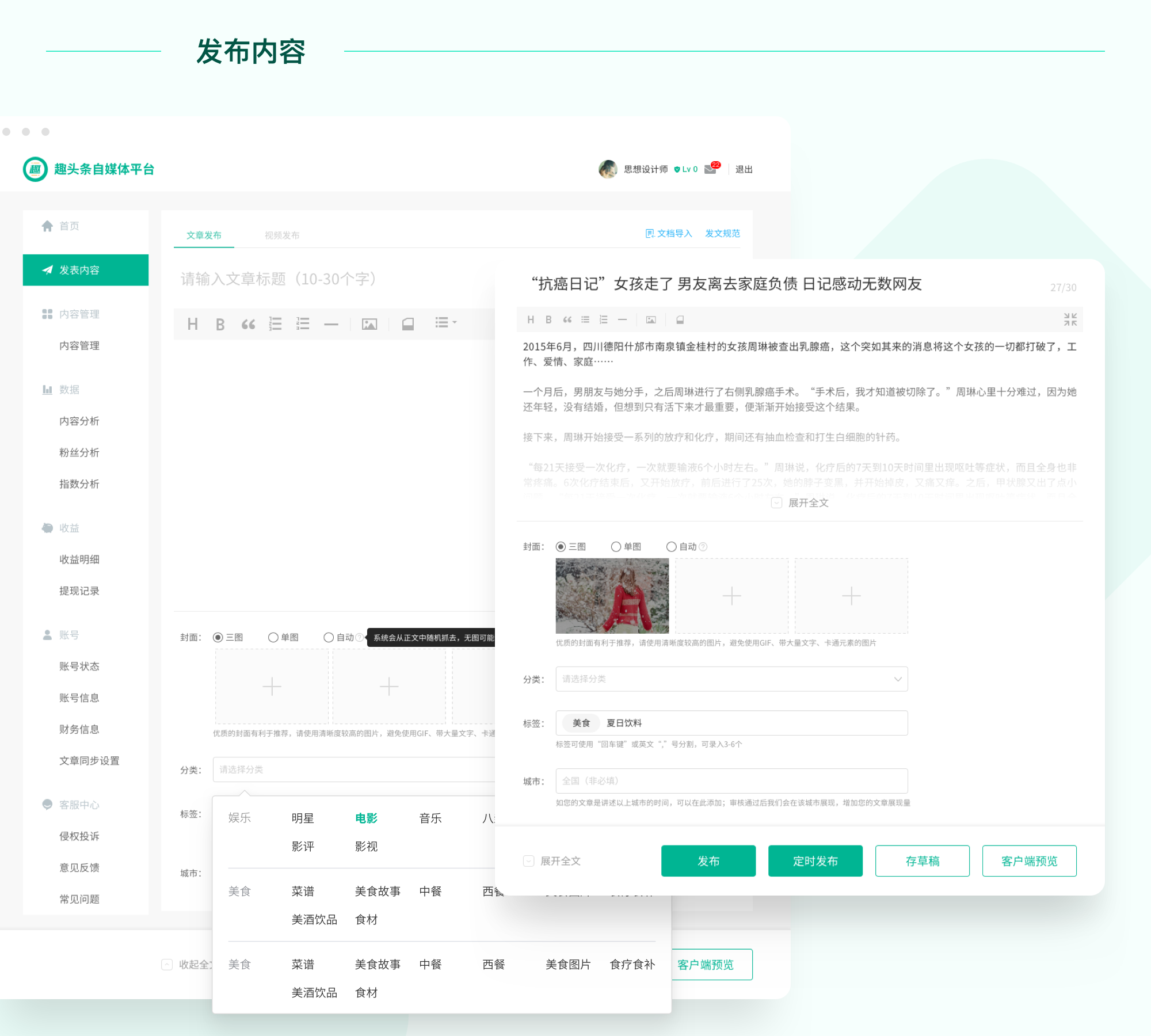Viewport: 1151px width, 1036px height.
Task: Click the bar chart icon next to 数据
Action: point(47,390)
